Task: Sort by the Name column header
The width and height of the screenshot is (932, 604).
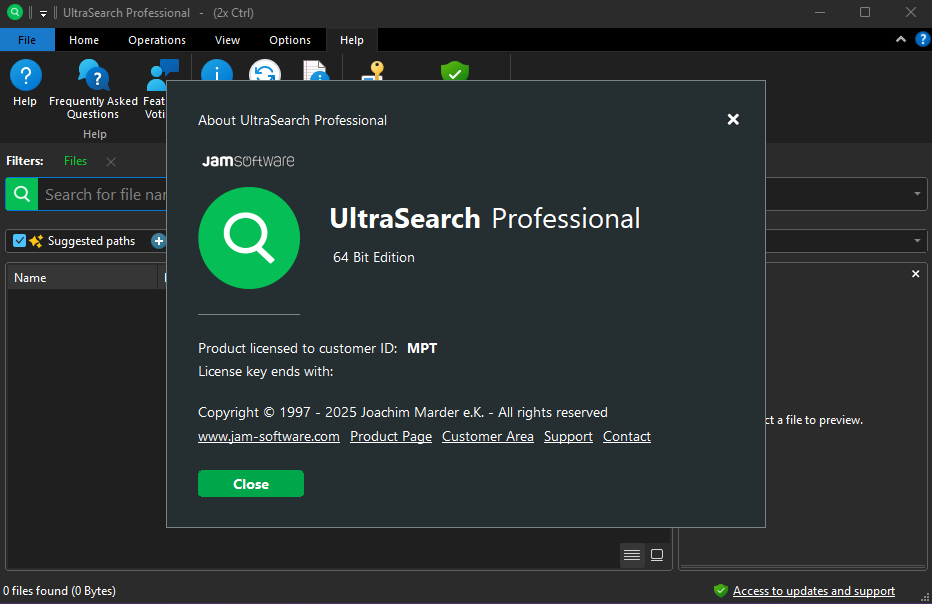Action: point(82,278)
